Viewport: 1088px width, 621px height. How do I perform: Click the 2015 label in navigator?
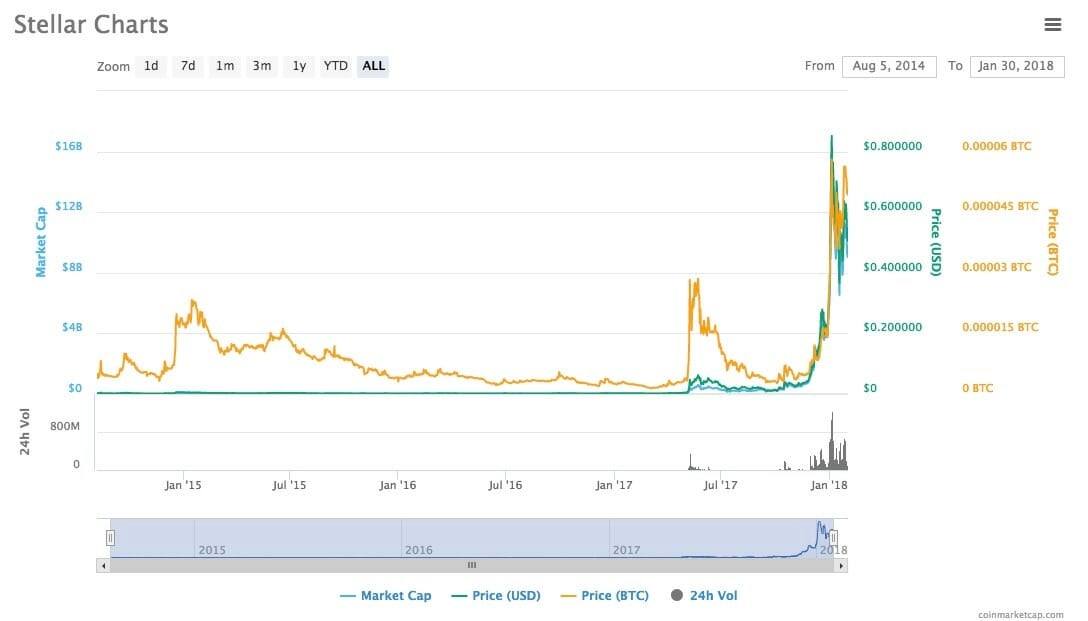pyautogui.click(x=212, y=550)
